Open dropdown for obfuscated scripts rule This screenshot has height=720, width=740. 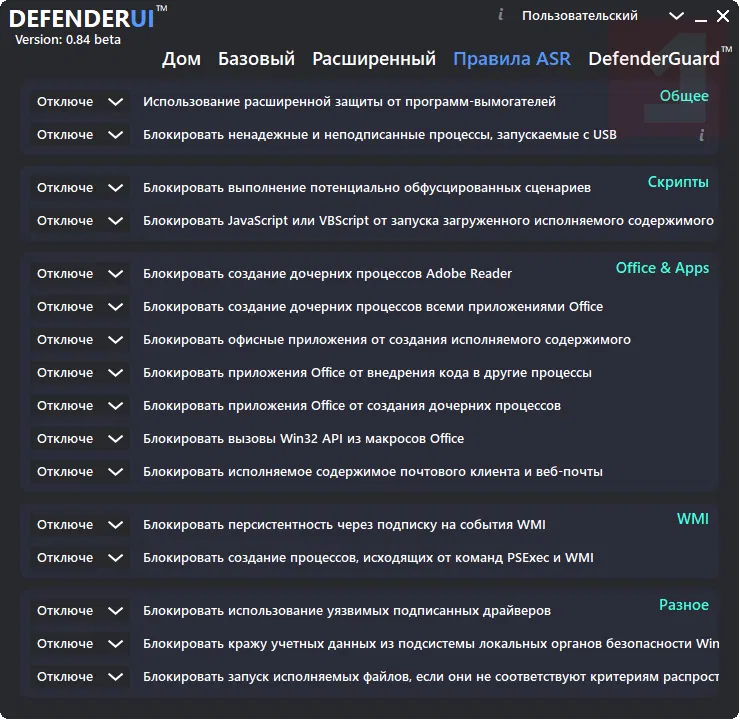[80, 188]
